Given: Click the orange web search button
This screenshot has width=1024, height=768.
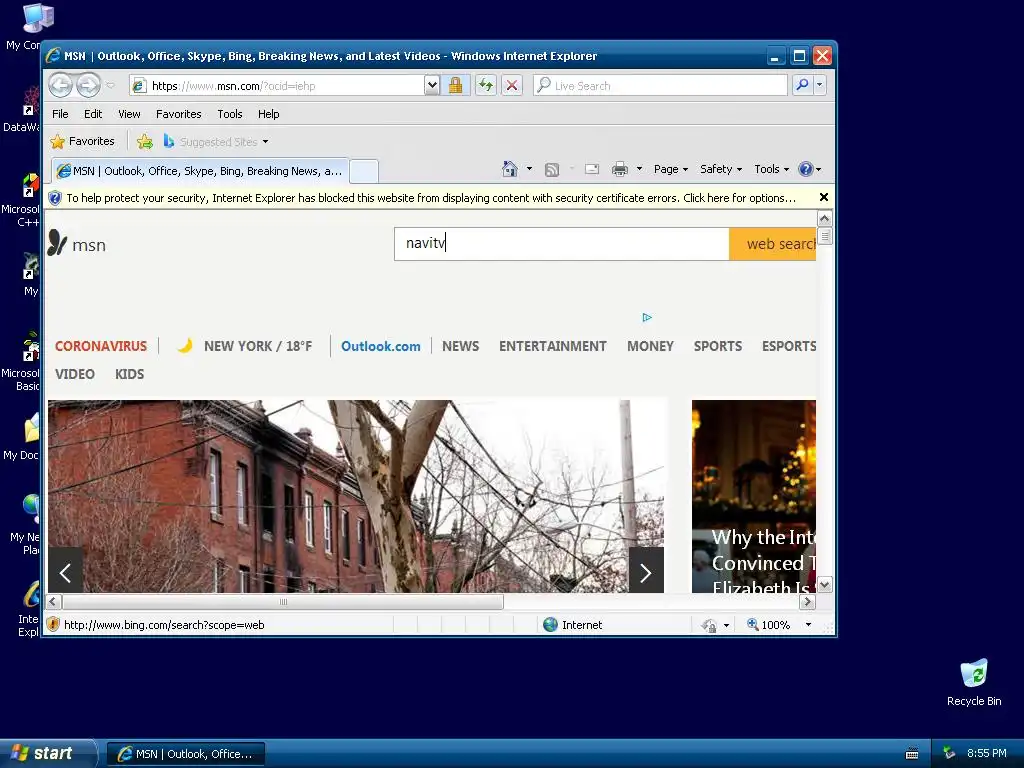Looking at the screenshot, I should coord(773,244).
